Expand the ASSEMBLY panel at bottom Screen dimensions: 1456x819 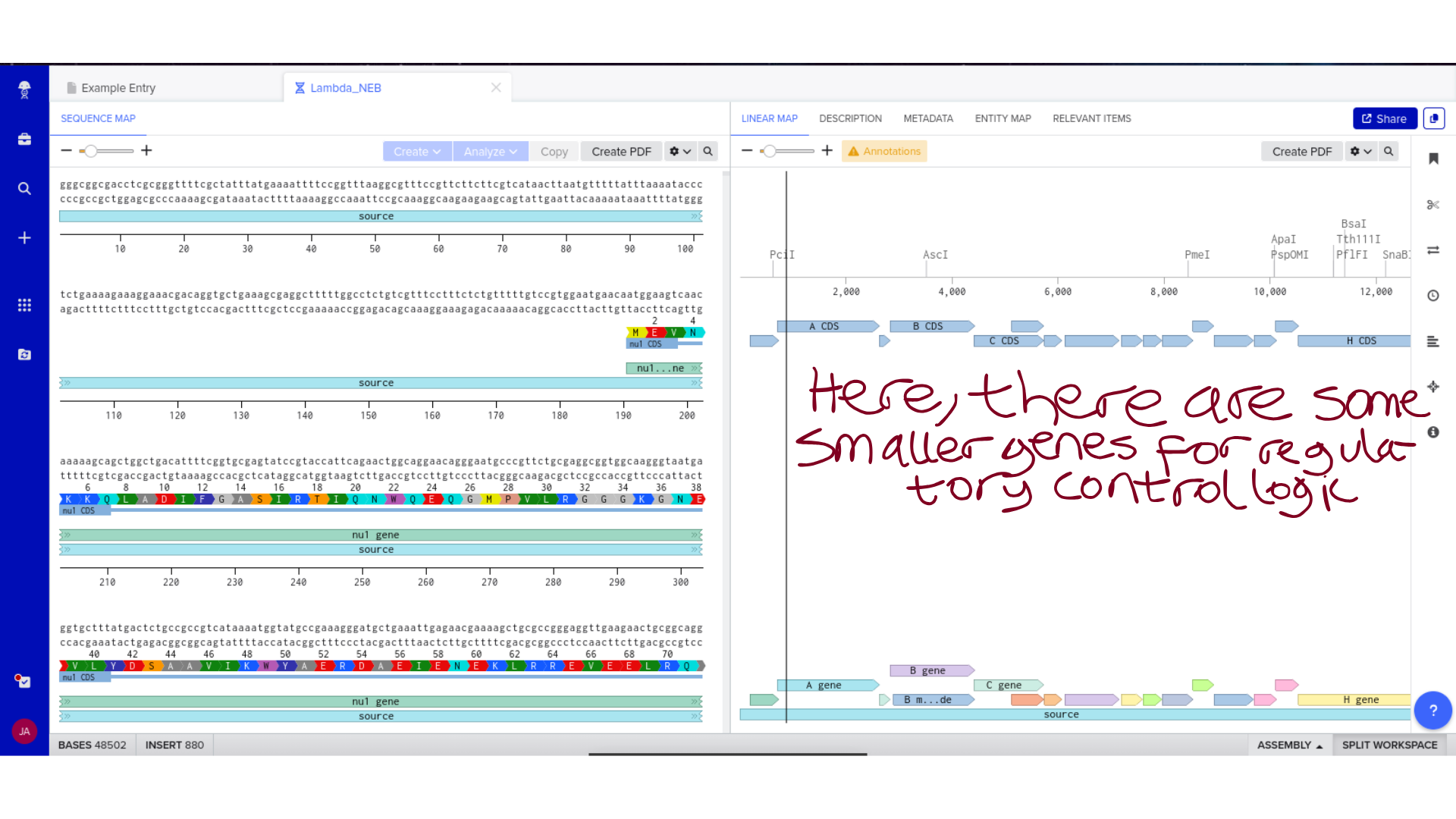point(1289,745)
